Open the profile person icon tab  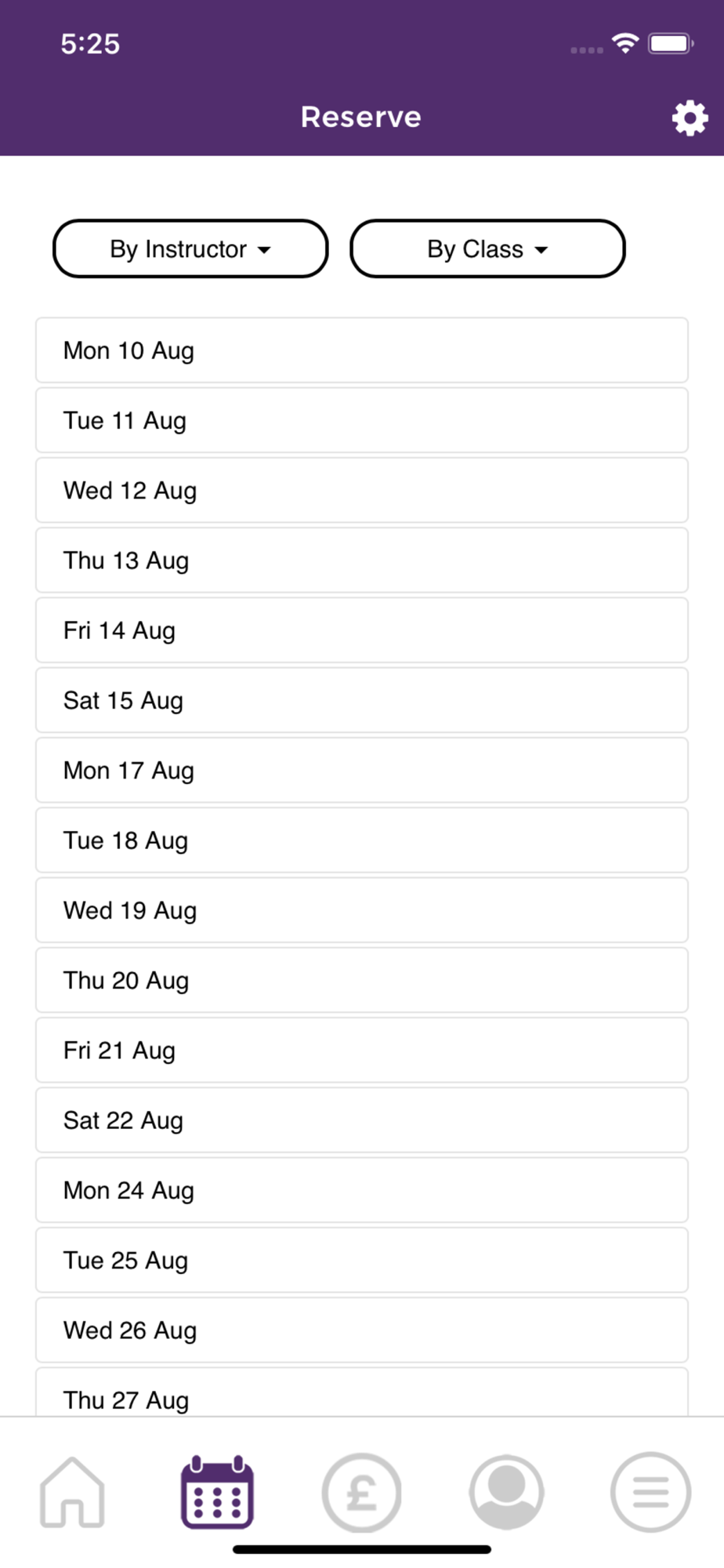click(x=506, y=1492)
